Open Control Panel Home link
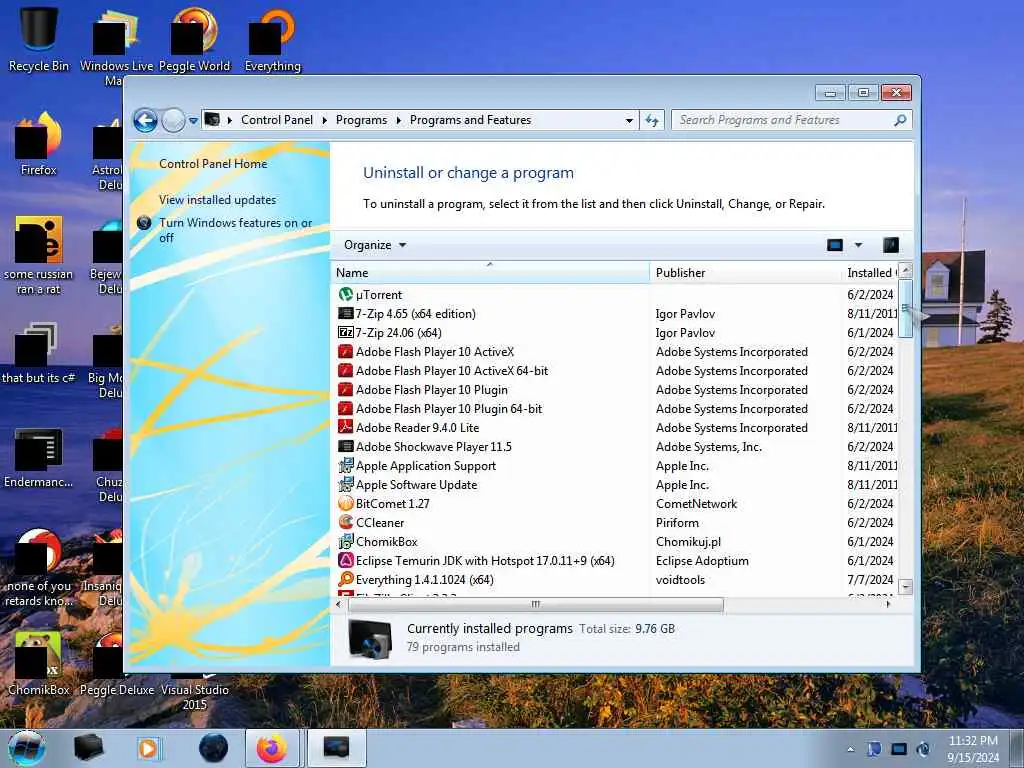The width and height of the screenshot is (1024, 768). (x=213, y=163)
